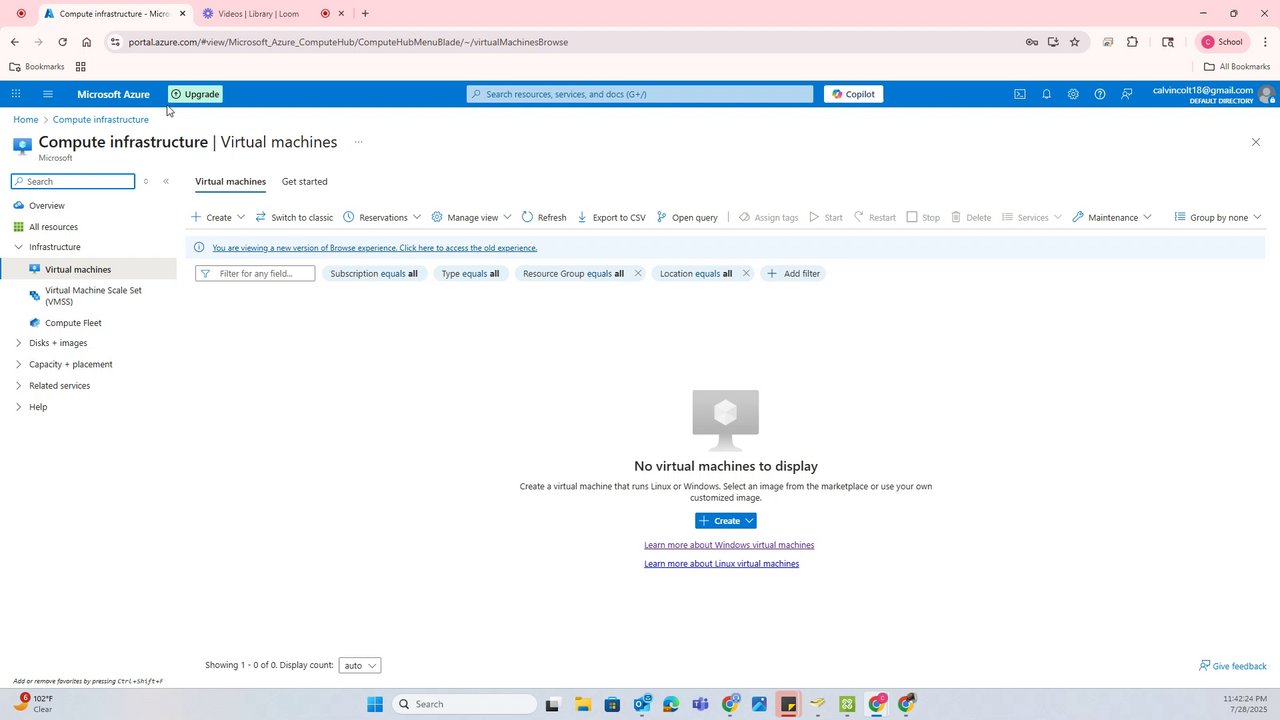Viewport: 1280px width, 720px height.
Task: Click Switch to classic
Action: 294,217
